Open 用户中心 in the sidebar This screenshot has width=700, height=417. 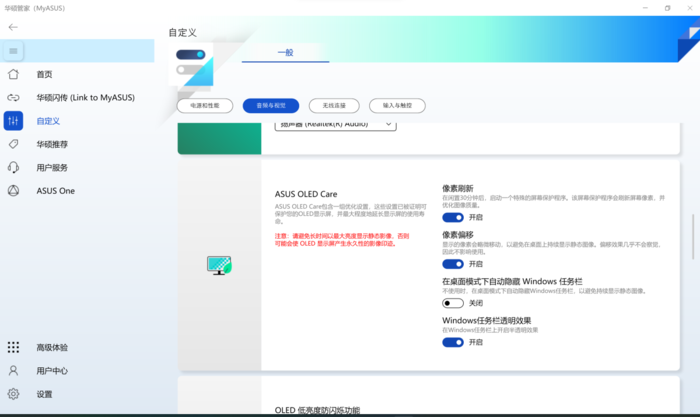point(52,371)
